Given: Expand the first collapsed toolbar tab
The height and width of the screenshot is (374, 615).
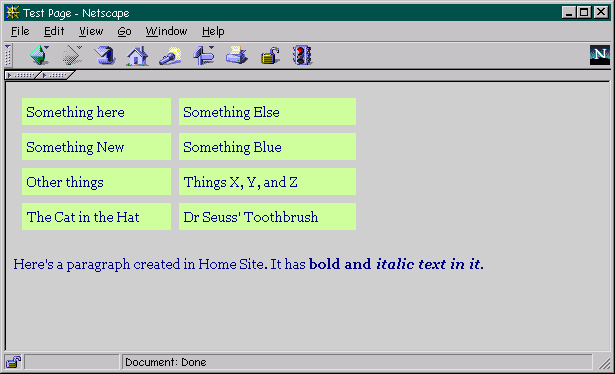Looking at the screenshot, I should (x=22, y=75).
